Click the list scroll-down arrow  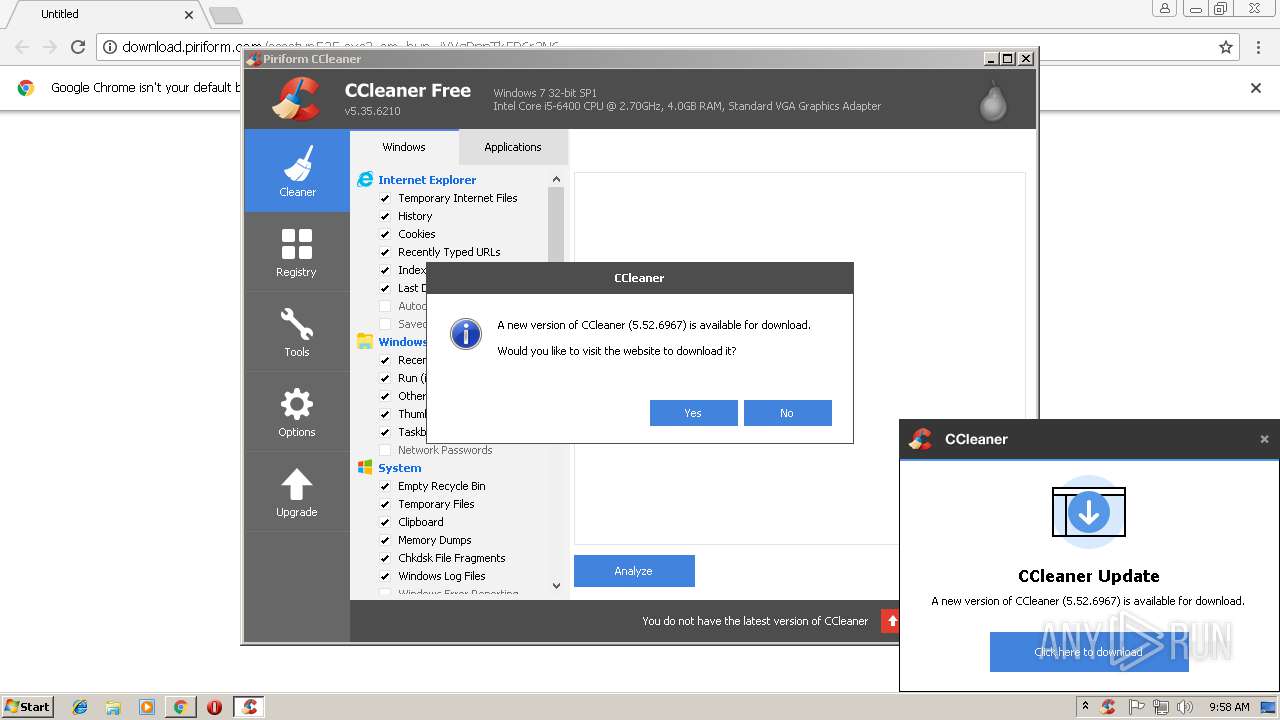click(556, 586)
